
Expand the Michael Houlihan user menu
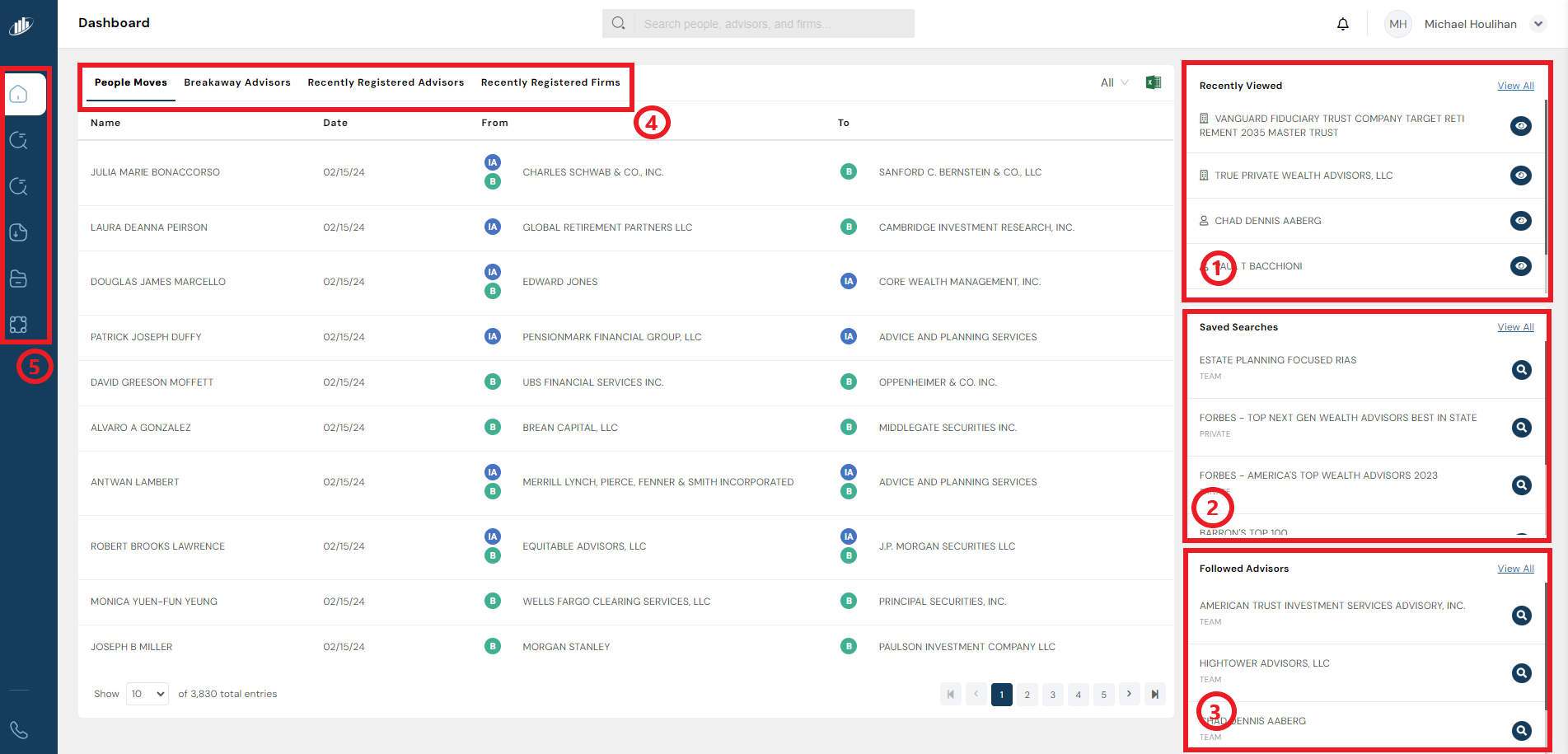click(x=1538, y=24)
